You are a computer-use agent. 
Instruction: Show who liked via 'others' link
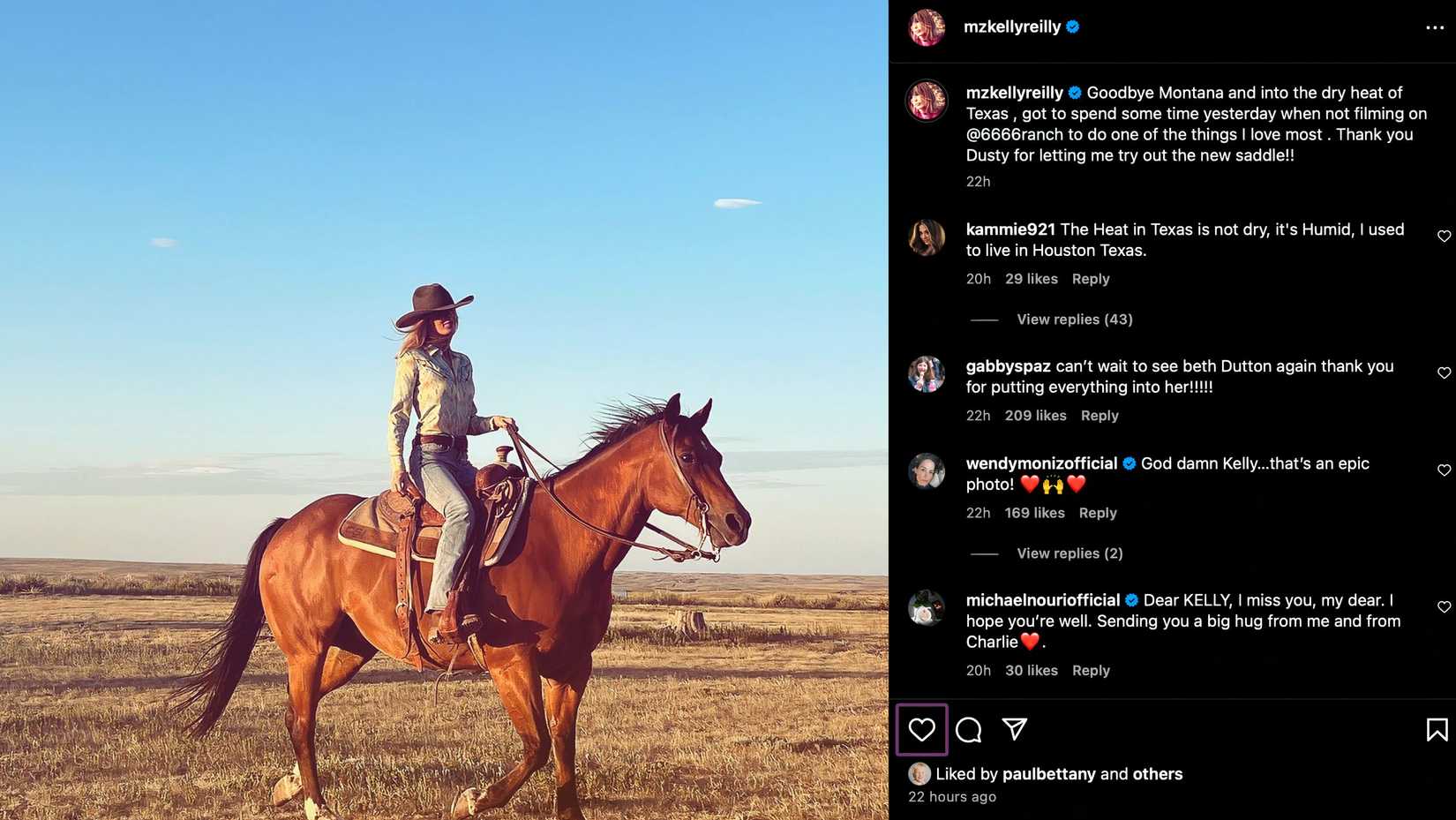point(1158,774)
